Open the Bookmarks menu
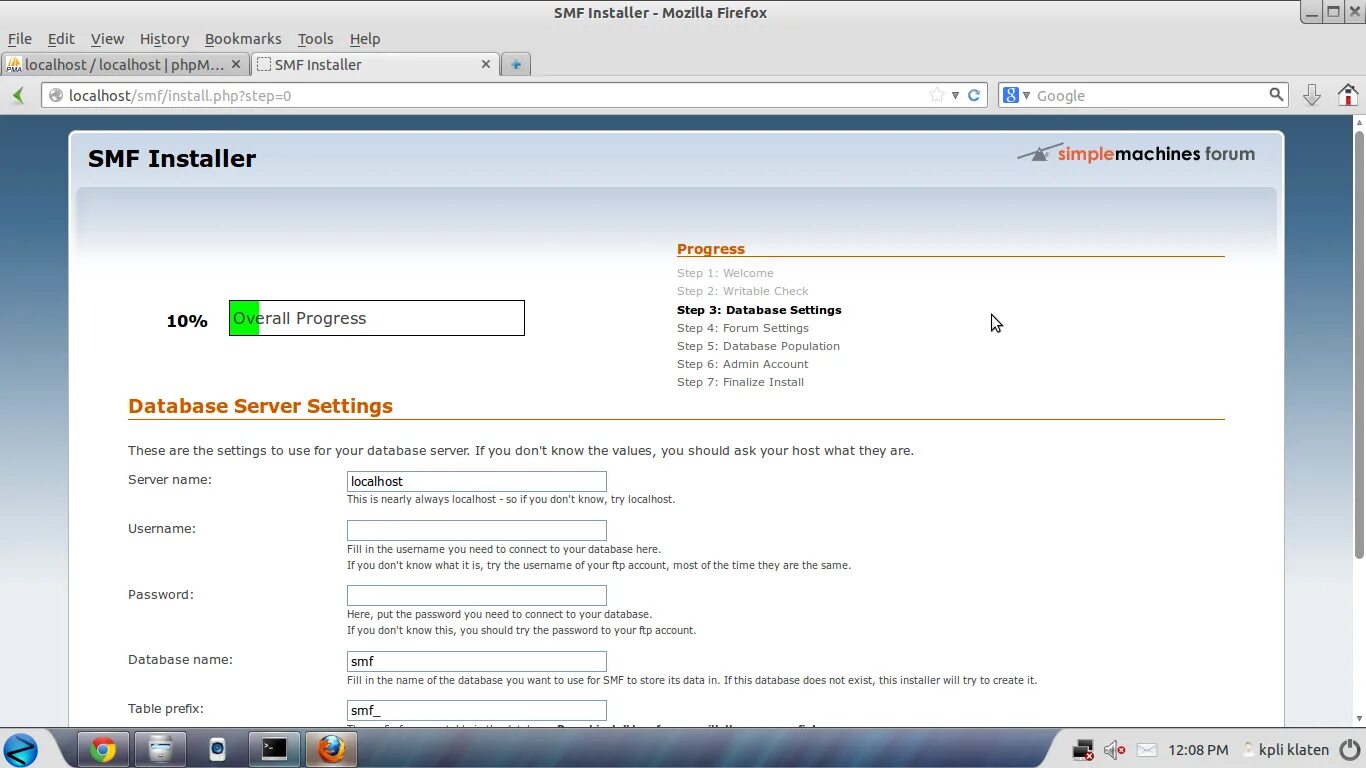This screenshot has height=768, width=1366. click(x=243, y=39)
